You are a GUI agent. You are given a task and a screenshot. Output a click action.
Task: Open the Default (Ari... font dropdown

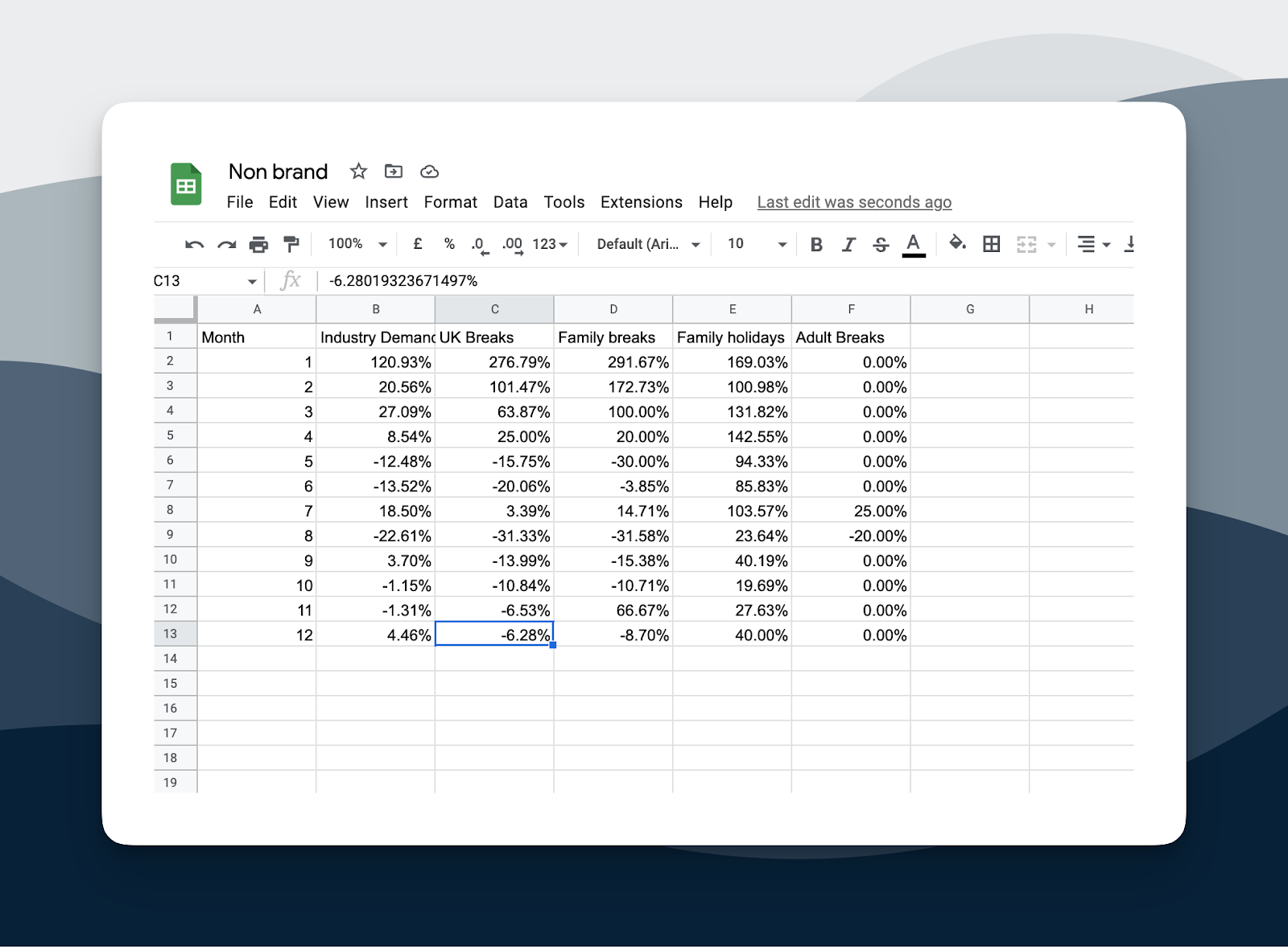(x=649, y=244)
